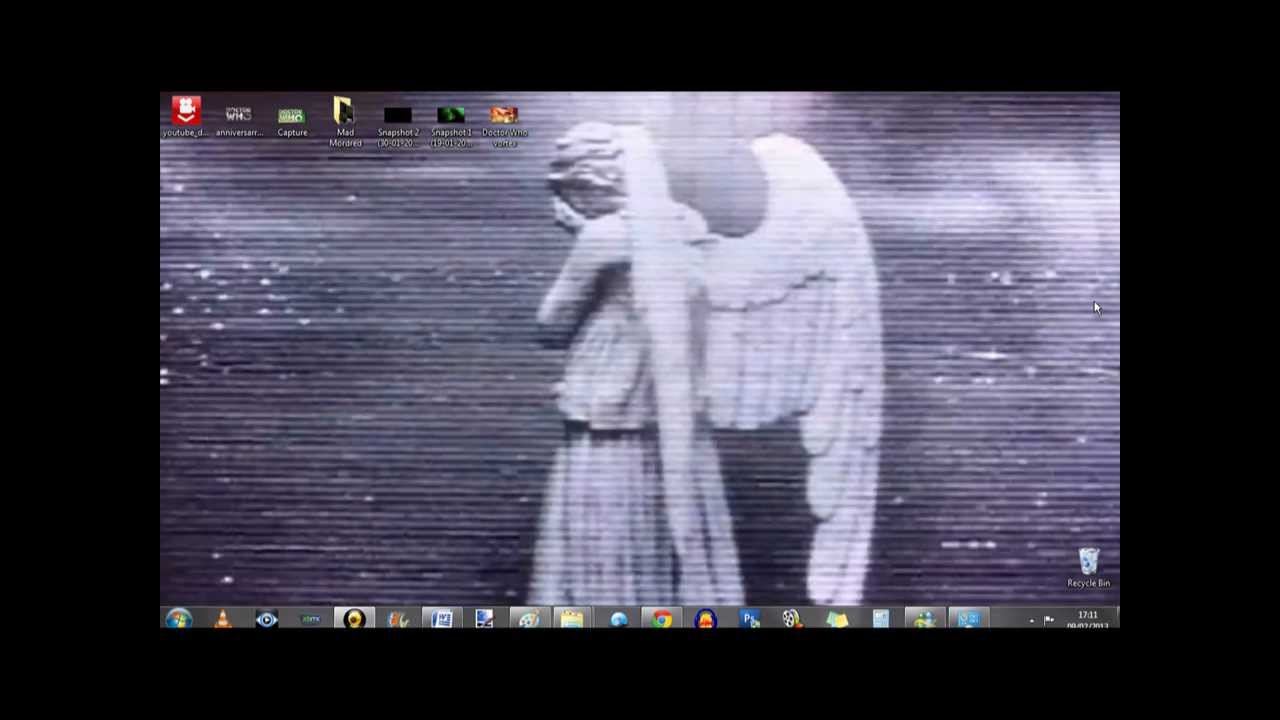The height and width of the screenshot is (720, 1280).
Task: Open the Doctor Who vortex desktop file
Action: coord(504,118)
